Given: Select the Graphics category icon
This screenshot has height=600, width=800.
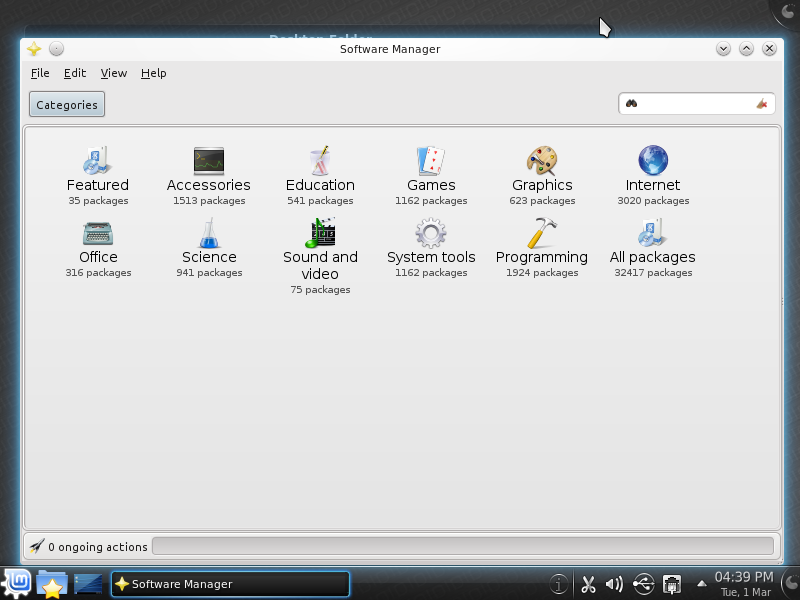Looking at the screenshot, I should (541, 170).
